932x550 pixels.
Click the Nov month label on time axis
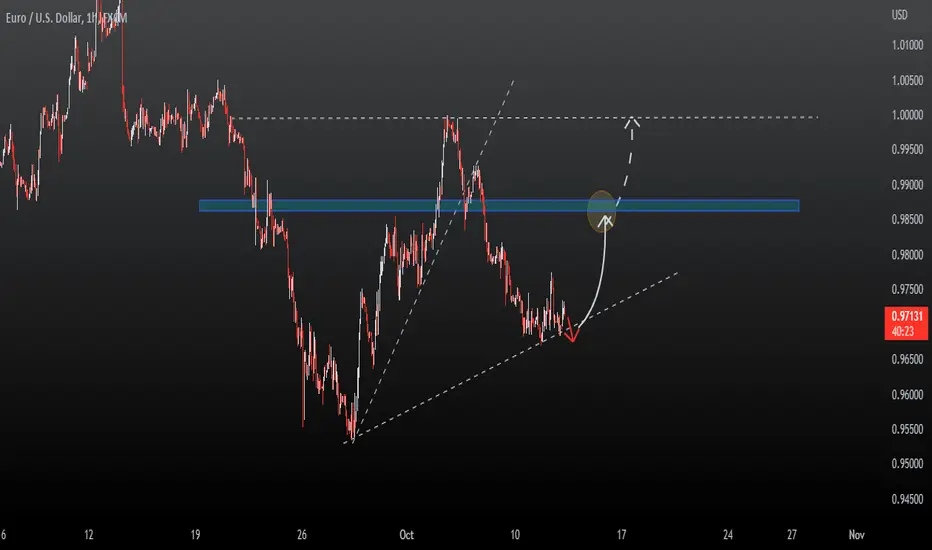857,535
